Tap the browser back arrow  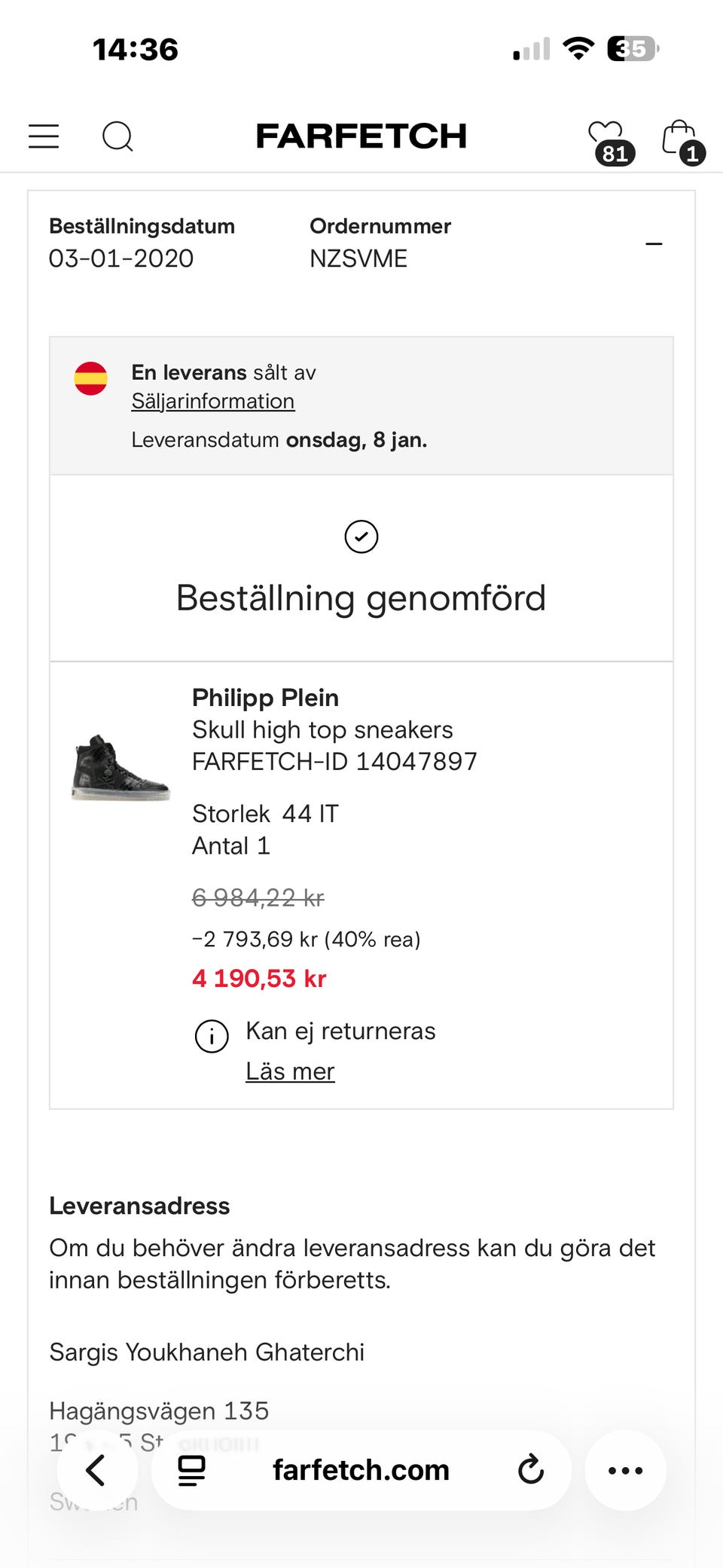pyautogui.click(x=96, y=1470)
